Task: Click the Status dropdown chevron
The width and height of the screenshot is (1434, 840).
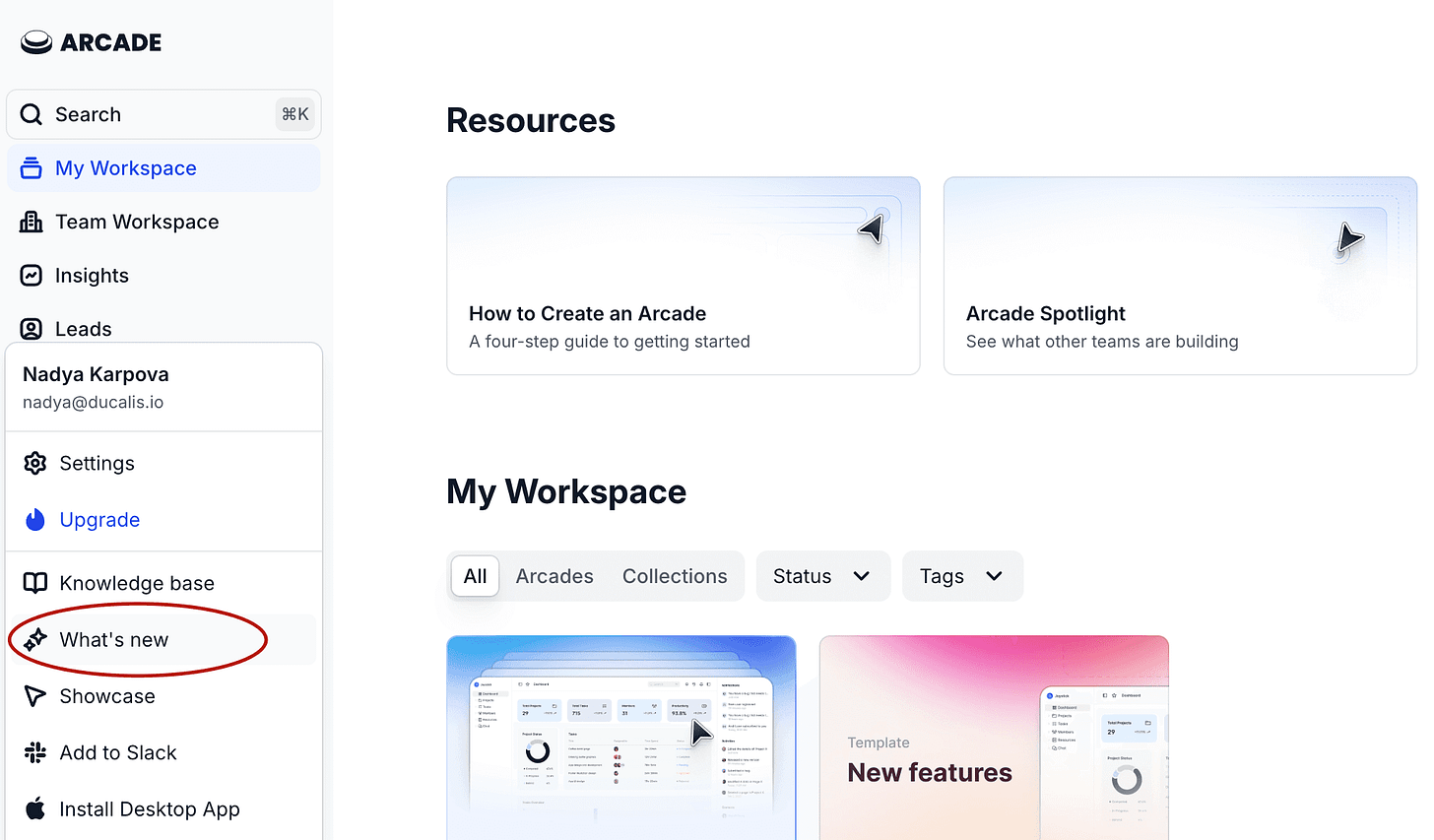Action: tap(862, 576)
